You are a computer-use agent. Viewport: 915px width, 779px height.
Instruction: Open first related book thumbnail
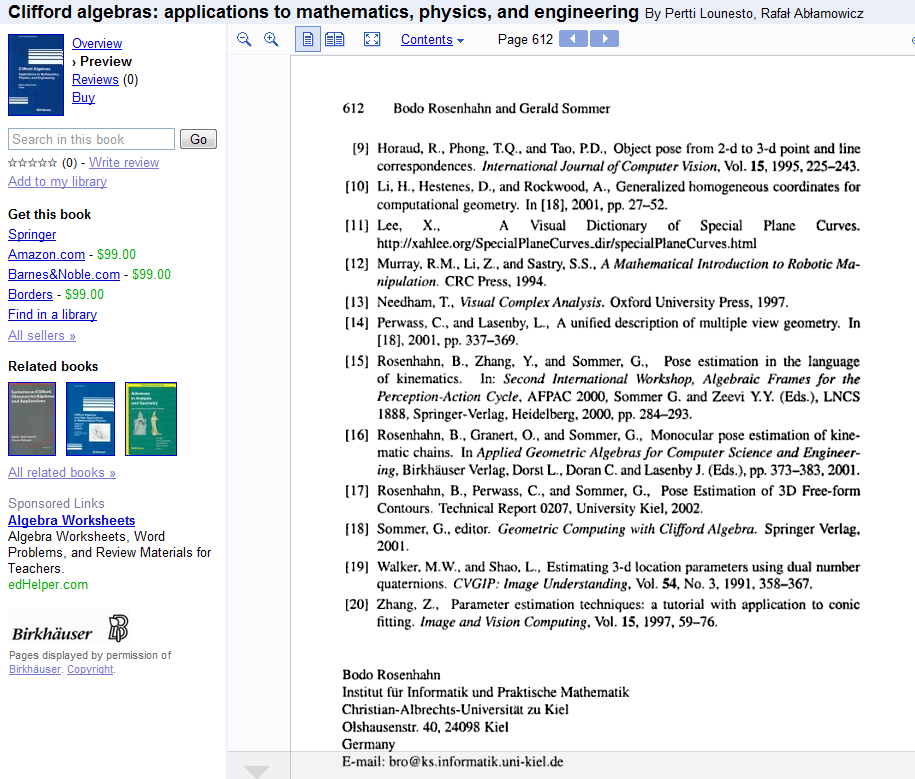click(x=33, y=418)
